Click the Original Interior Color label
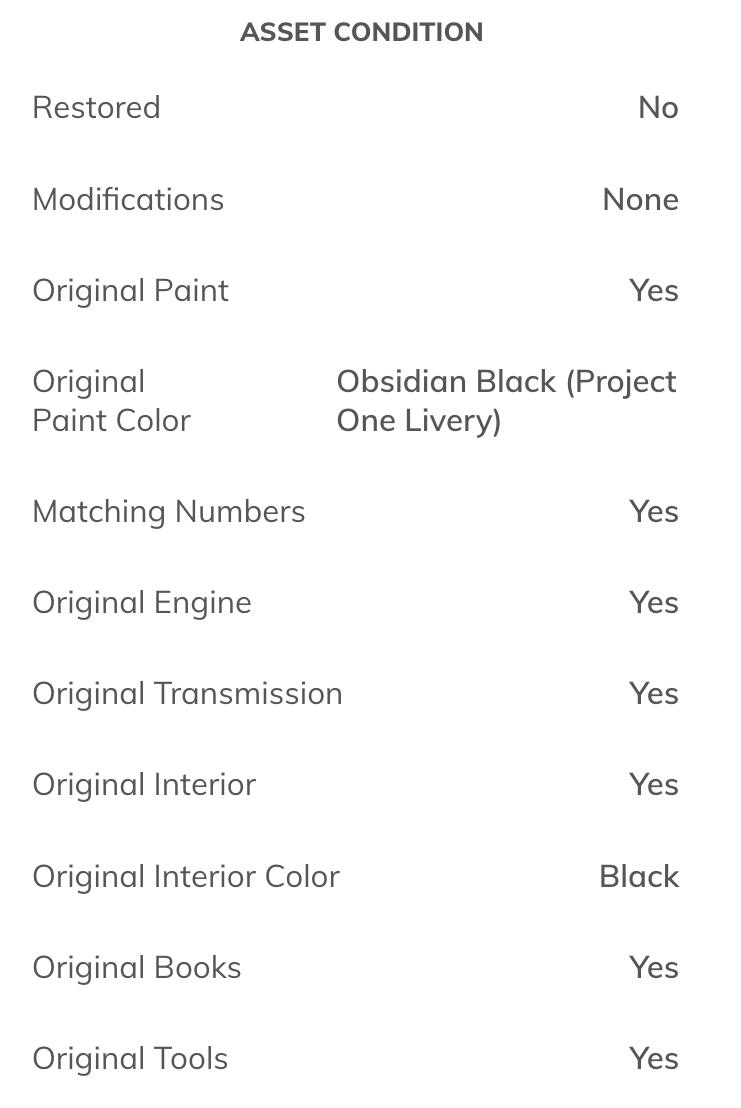The image size is (741, 1108). point(186,876)
